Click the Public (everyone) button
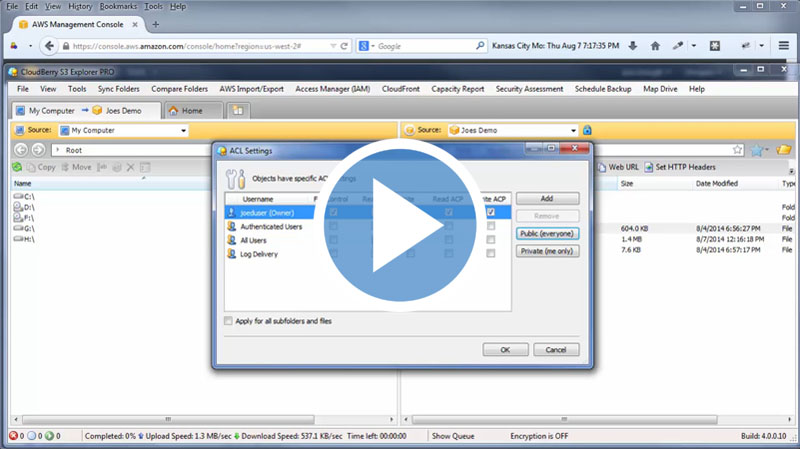The height and width of the screenshot is (449, 800). pos(547,233)
